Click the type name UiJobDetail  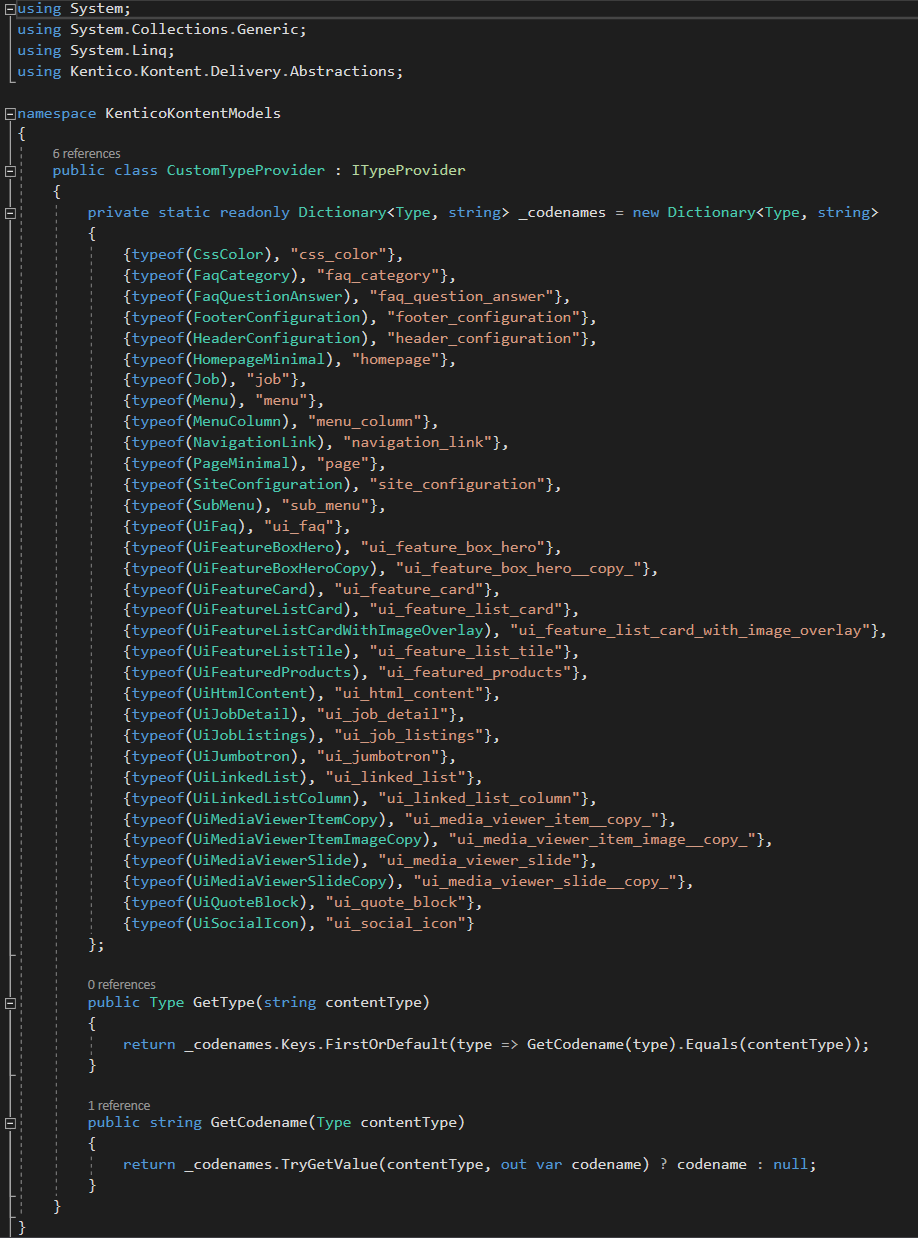(241, 717)
